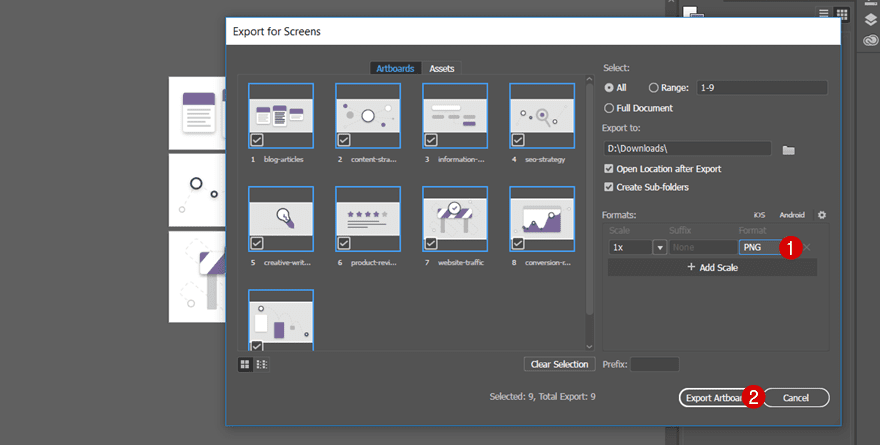Open advanced format settings gear icon
Viewport: 880px width, 445px height.
click(822, 215)
